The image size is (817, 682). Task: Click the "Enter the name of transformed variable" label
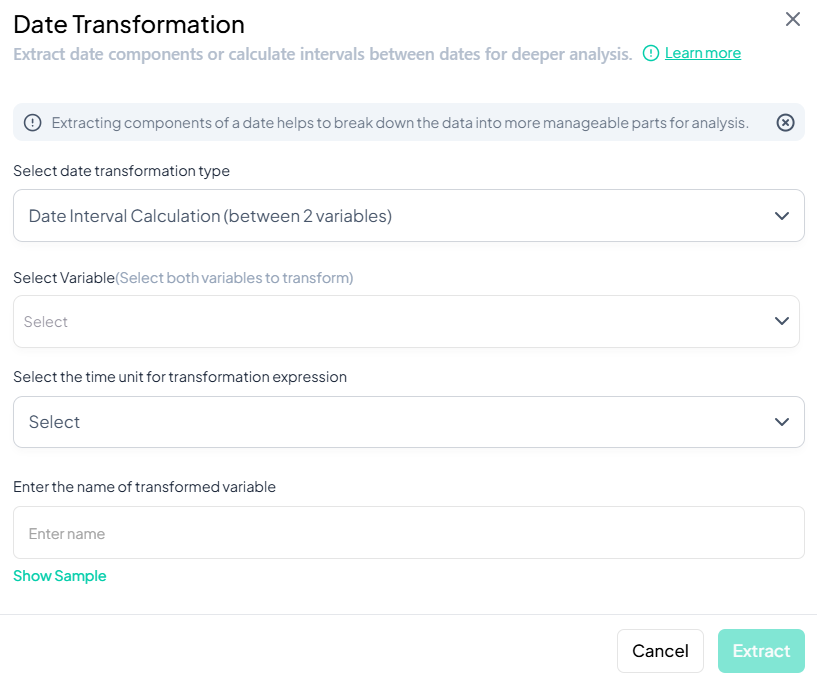click(144, 487)
